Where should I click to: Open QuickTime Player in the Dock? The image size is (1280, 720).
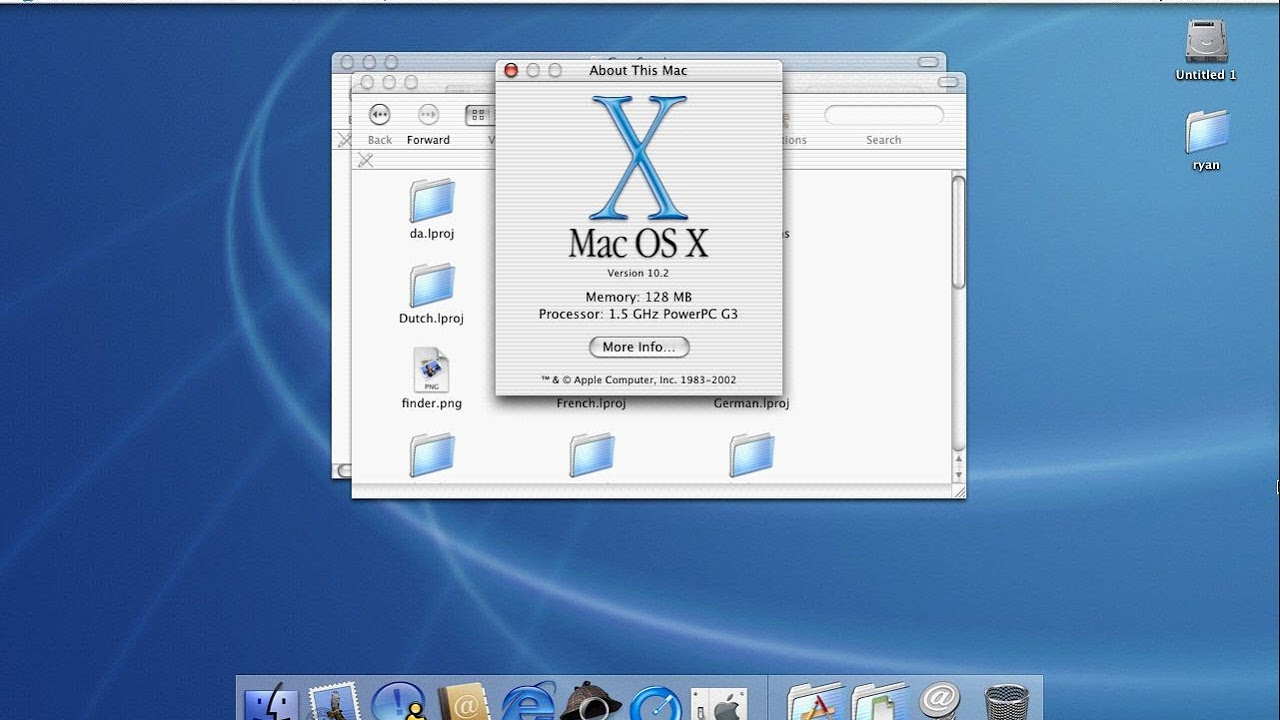(x=655, y=702)
